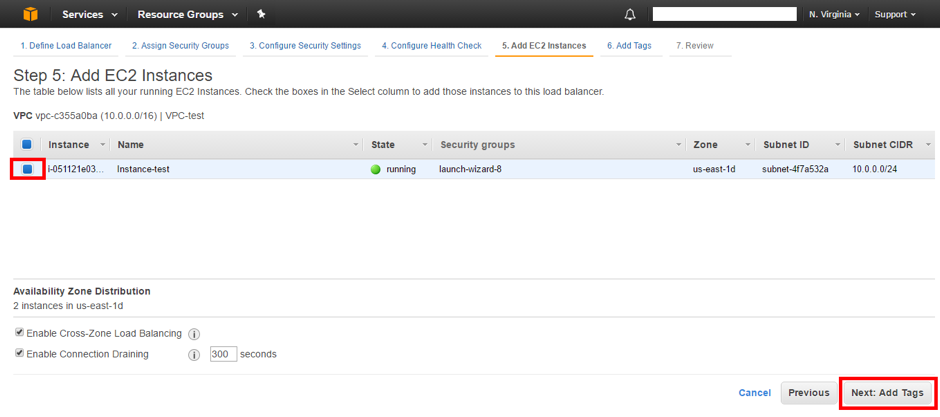Show info for Connection Draining
Image resolution: width=940 pixels, height=417 pixels.
click(x=194, y=355)
